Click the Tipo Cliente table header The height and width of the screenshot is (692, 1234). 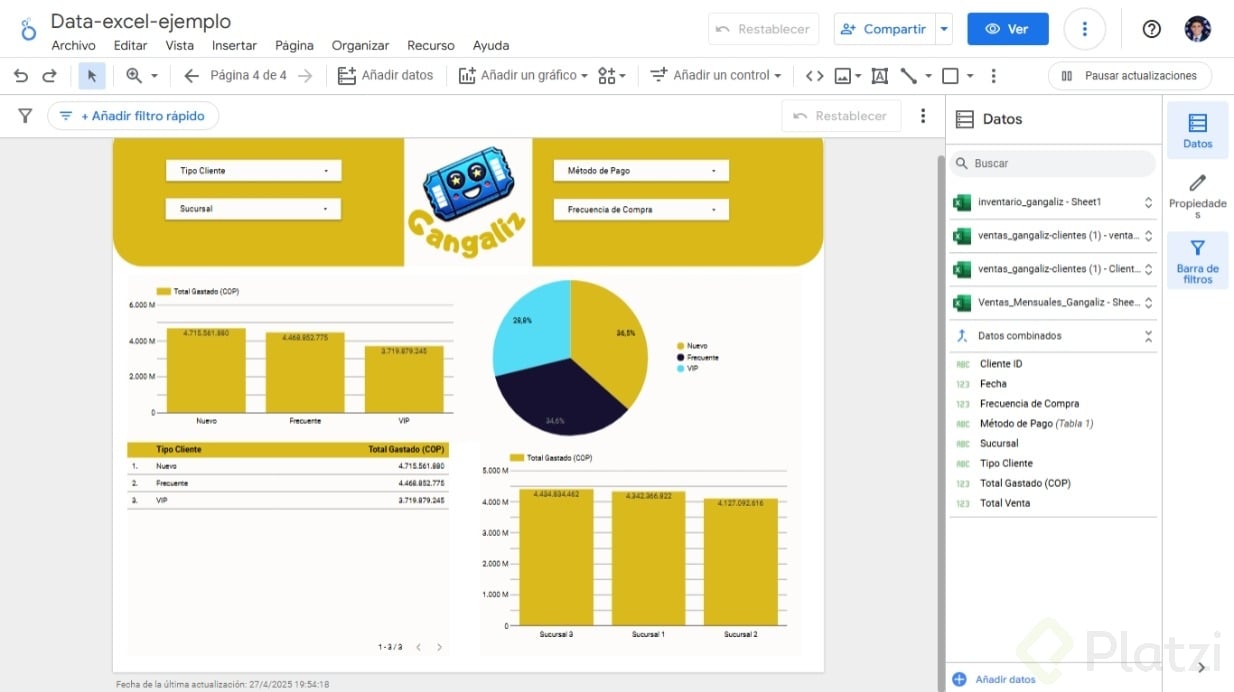[x=179, y=450]
